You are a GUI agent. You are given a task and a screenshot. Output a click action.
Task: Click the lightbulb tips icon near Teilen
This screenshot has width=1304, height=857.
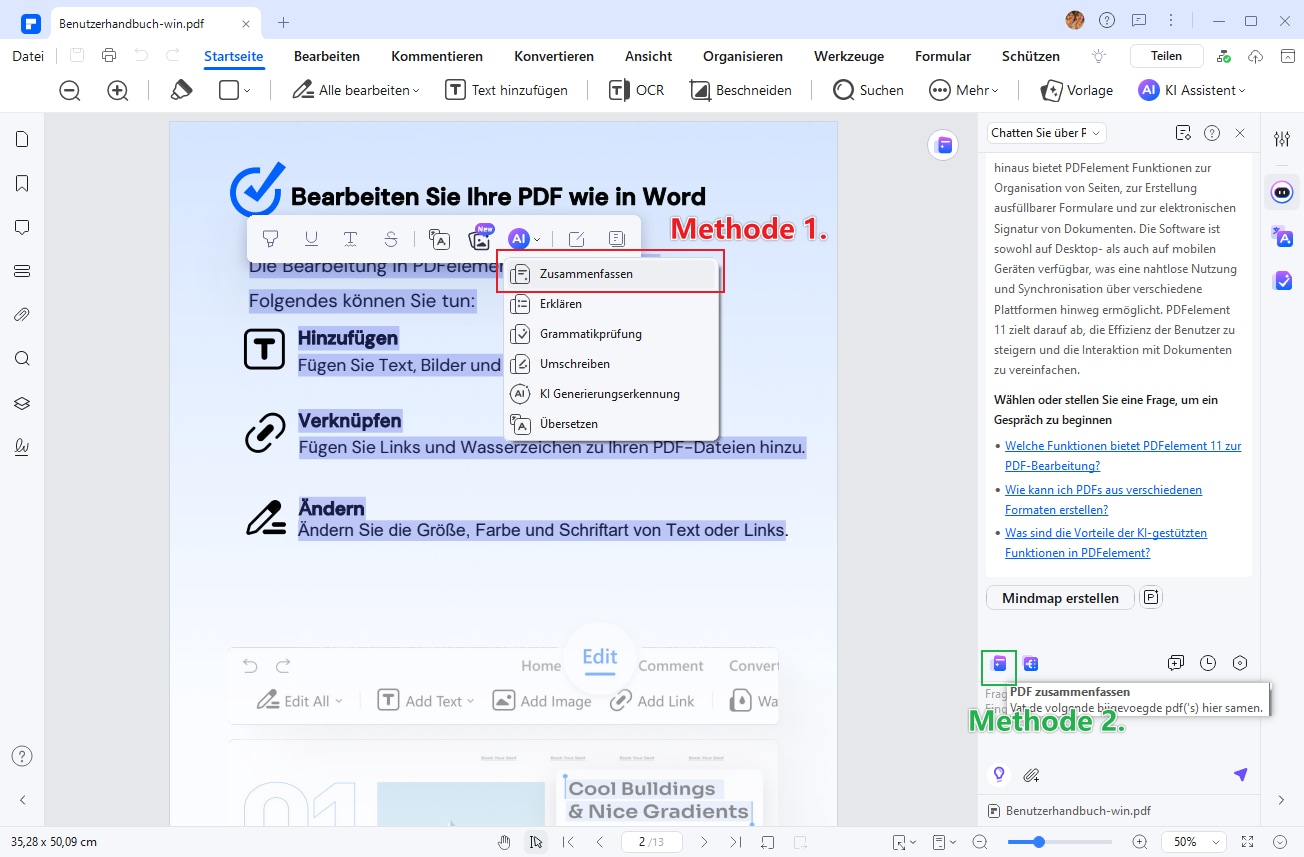coord(1099,56)
